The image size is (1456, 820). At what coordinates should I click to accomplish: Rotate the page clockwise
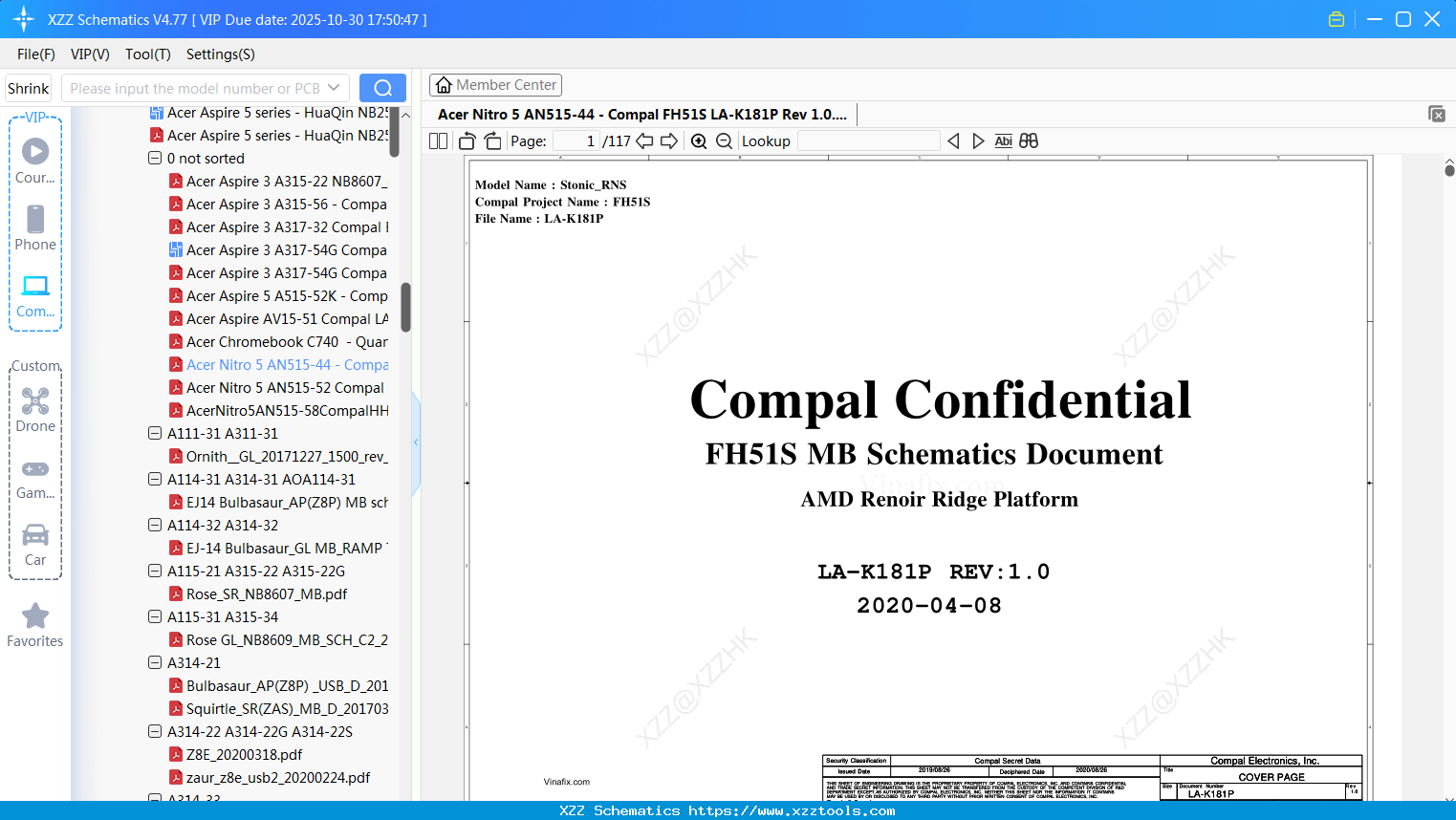(x=492, y=141)
